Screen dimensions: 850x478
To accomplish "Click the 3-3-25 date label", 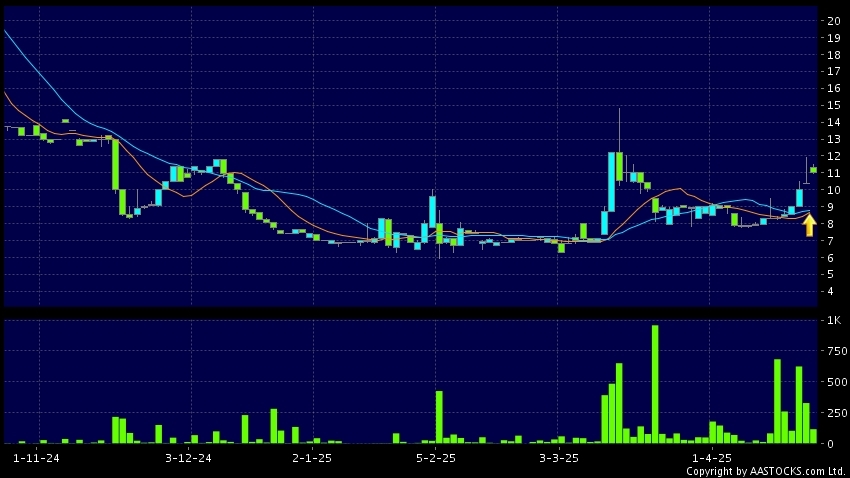I will (x=559, y=458).
